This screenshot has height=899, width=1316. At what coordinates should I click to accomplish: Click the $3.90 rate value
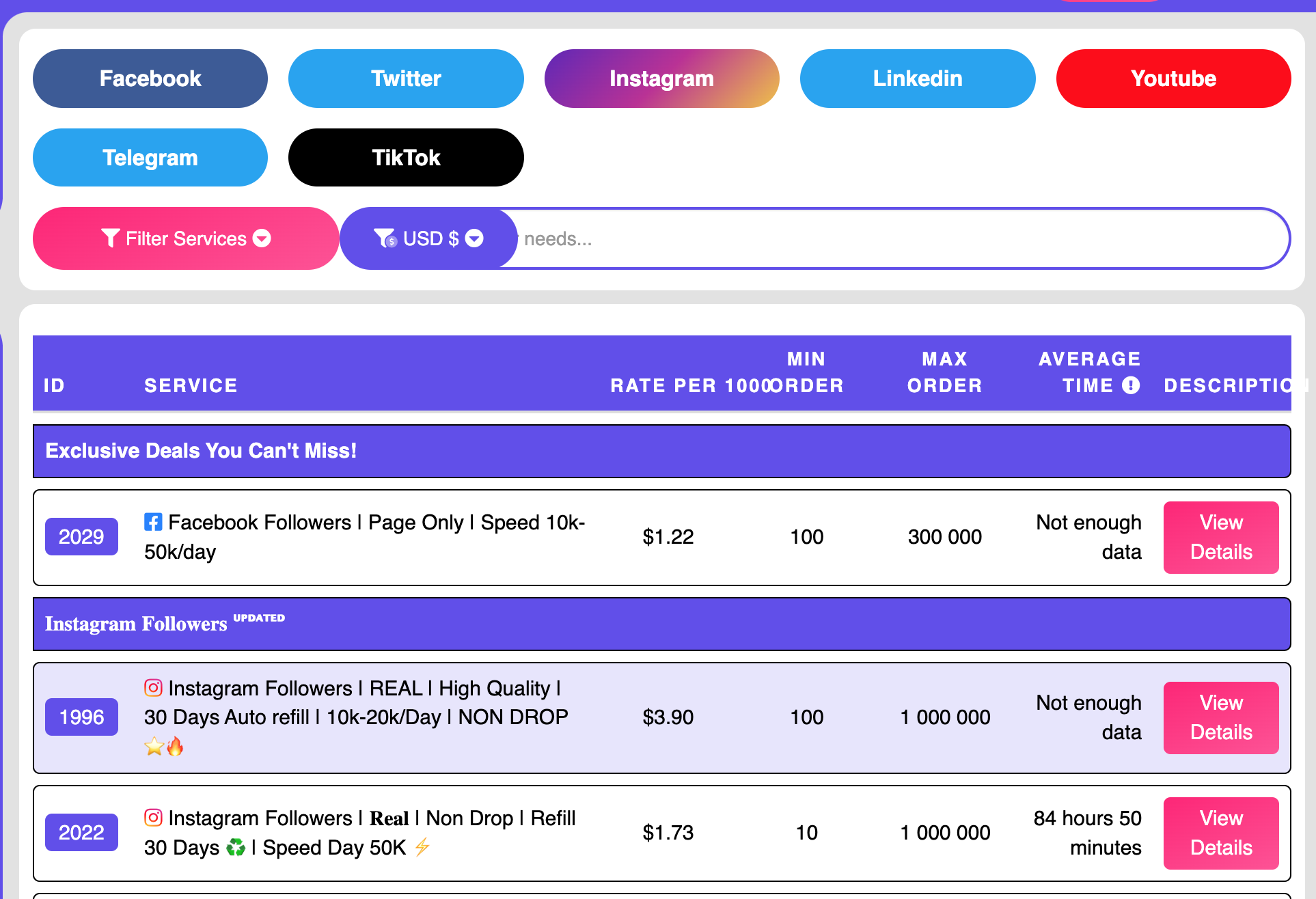668,717
